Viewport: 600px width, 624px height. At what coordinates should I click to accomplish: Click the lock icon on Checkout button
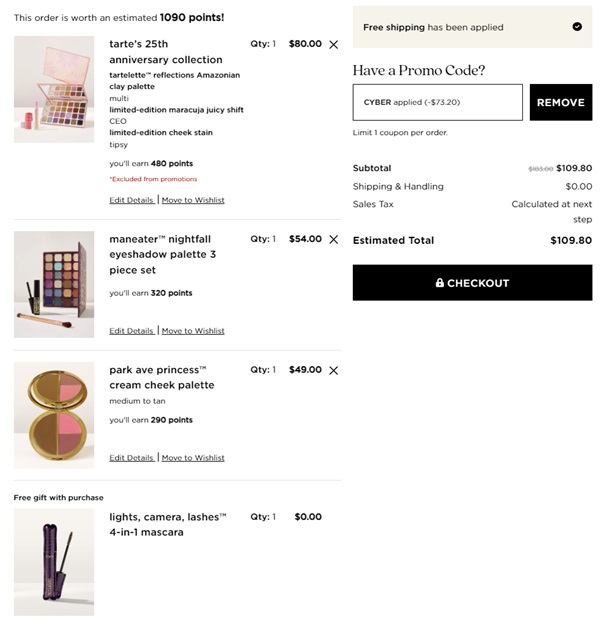[440, 283]
